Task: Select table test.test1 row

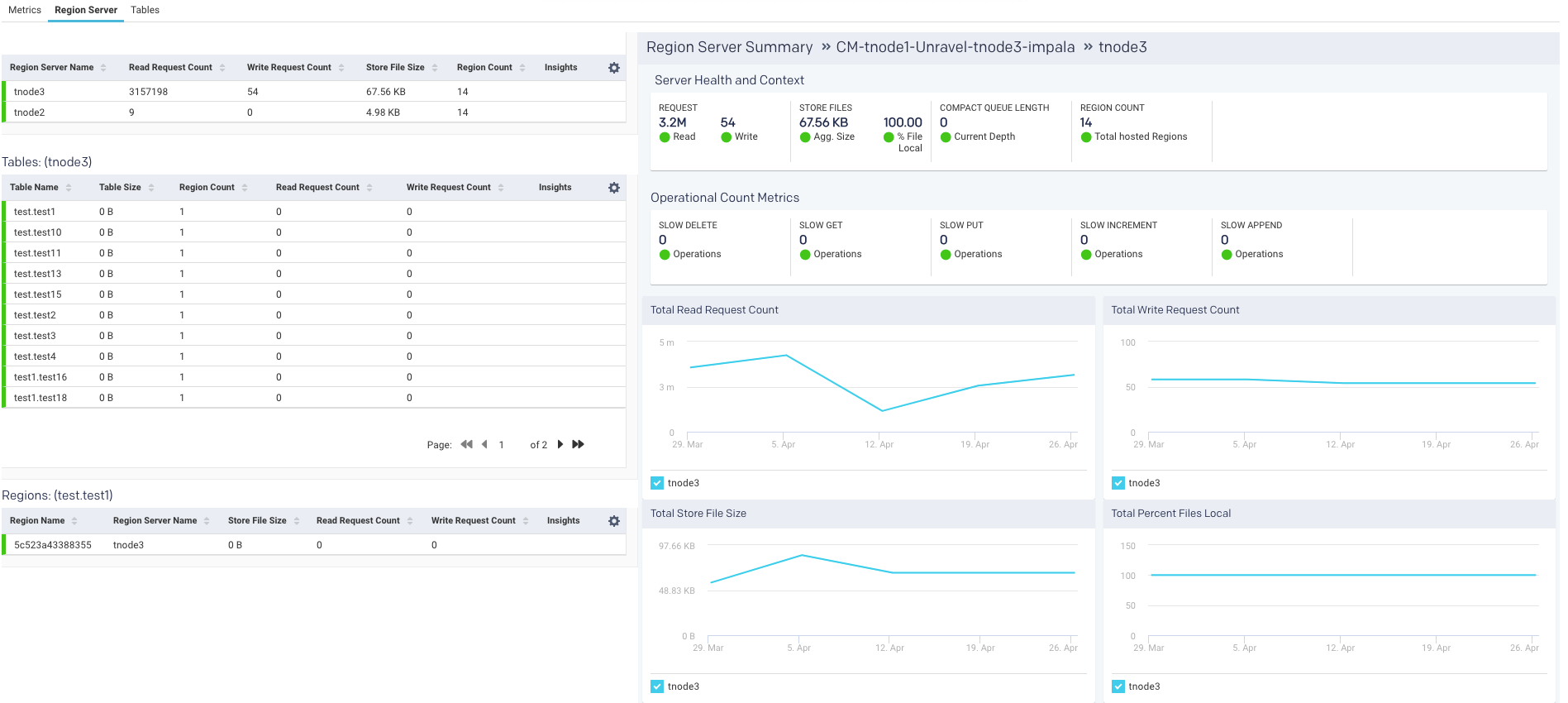Action: [x=314, y=212]
